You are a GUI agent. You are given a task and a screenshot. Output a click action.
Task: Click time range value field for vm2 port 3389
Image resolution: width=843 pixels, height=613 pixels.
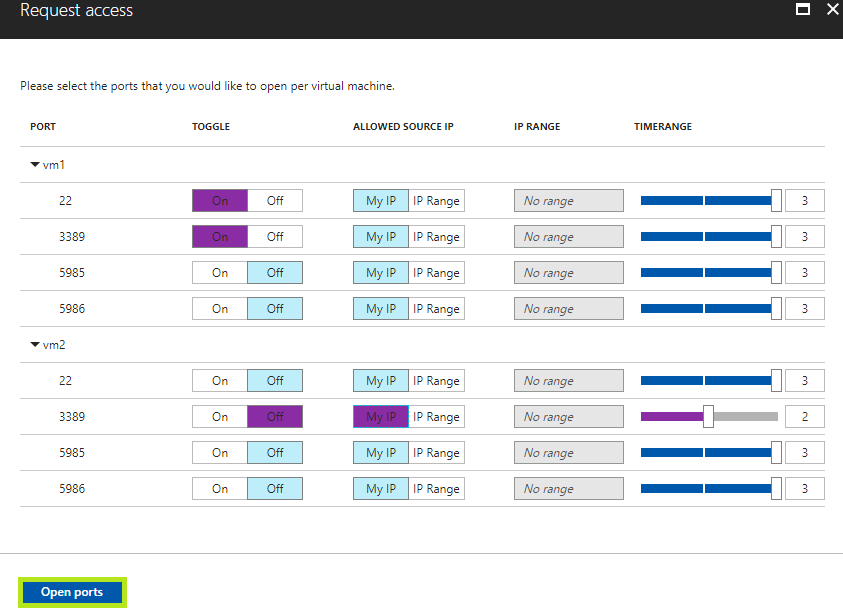pos(804,417)
